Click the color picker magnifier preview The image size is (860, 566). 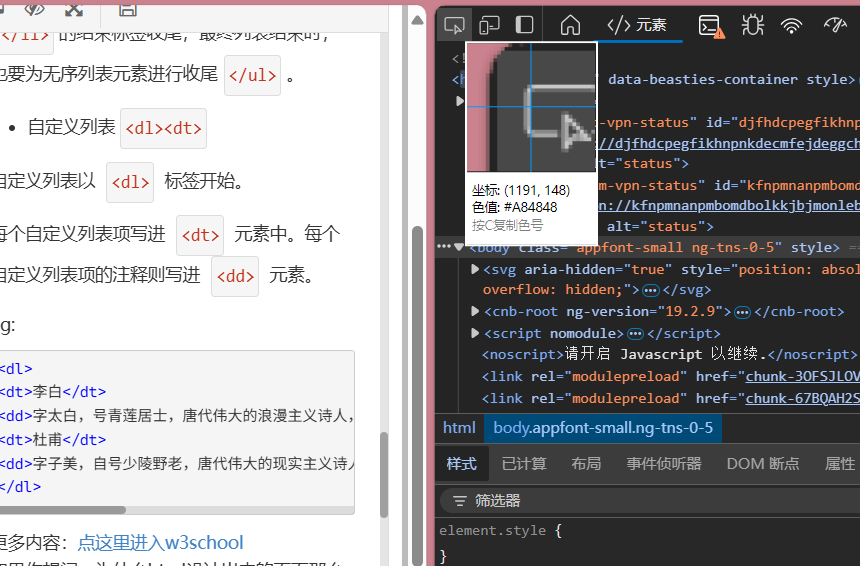tap(531, 107)
